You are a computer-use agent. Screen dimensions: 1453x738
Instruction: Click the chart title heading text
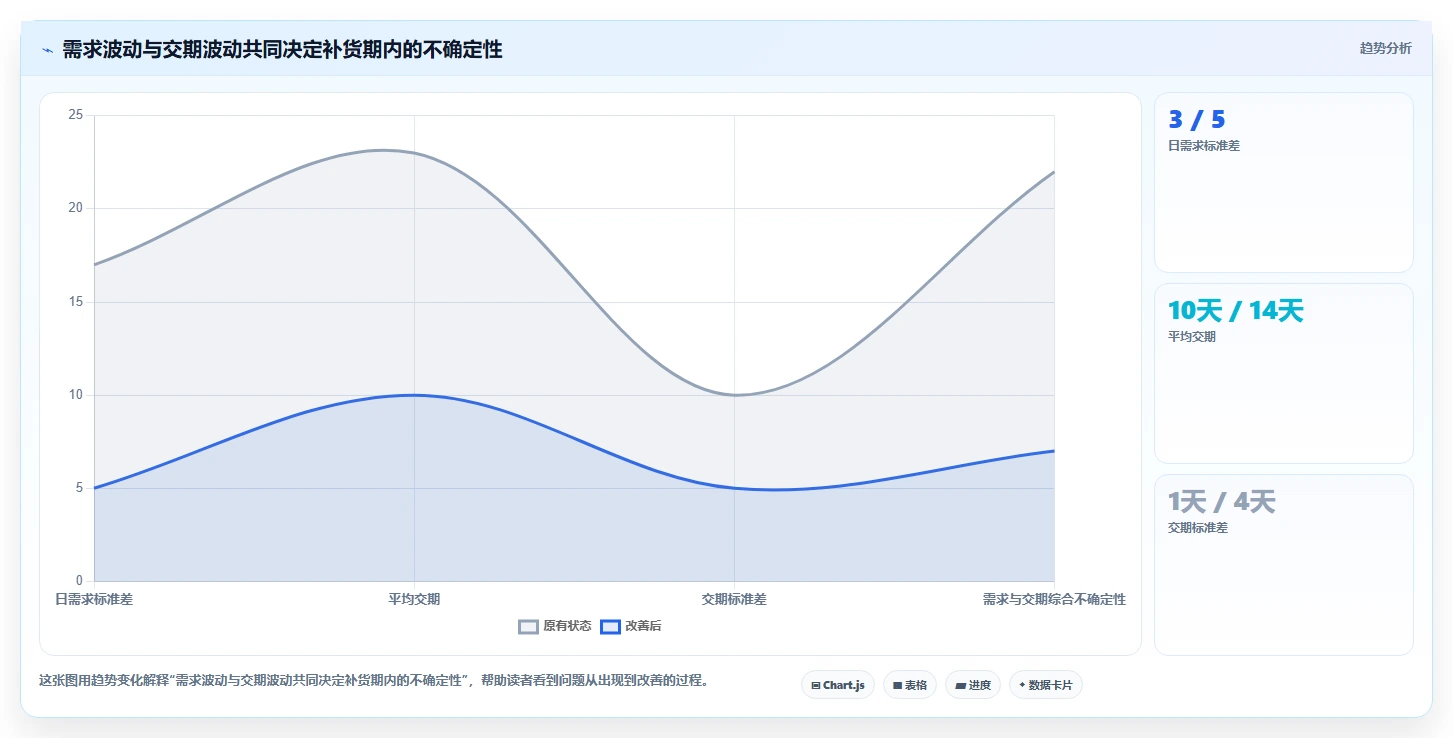[x=282, y=49]
